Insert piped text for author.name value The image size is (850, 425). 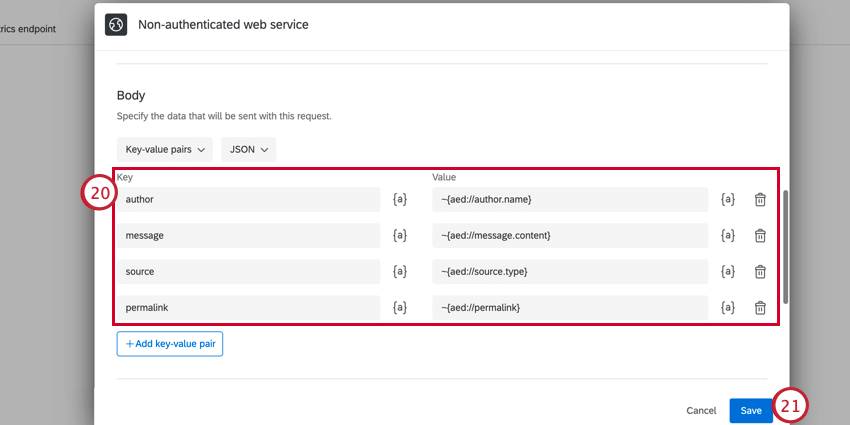(x=727, y=199)
